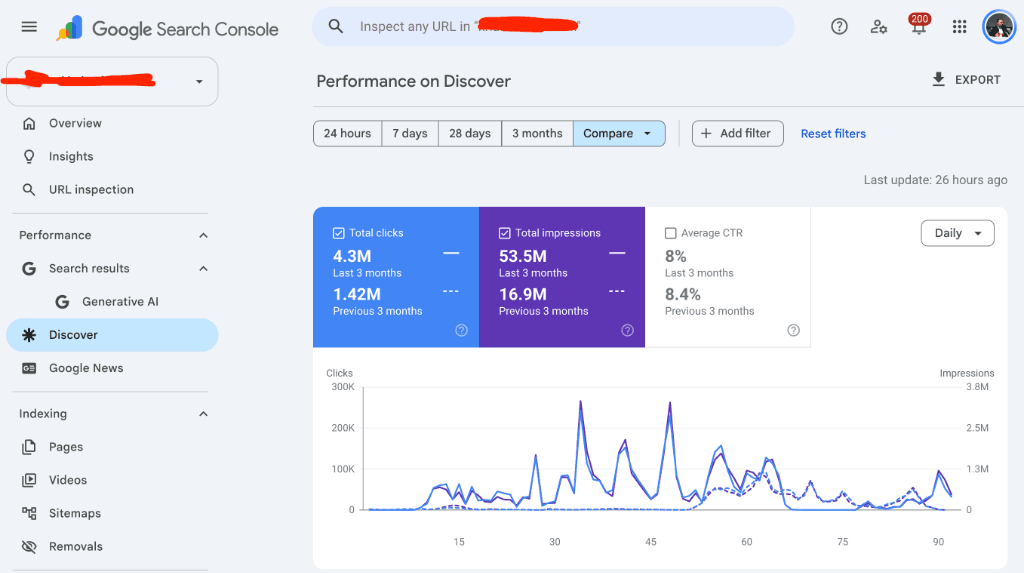The height and width of the screenshot is (573, 1024).
Task: Click the search magnifier icon
Action: (336, 26)
